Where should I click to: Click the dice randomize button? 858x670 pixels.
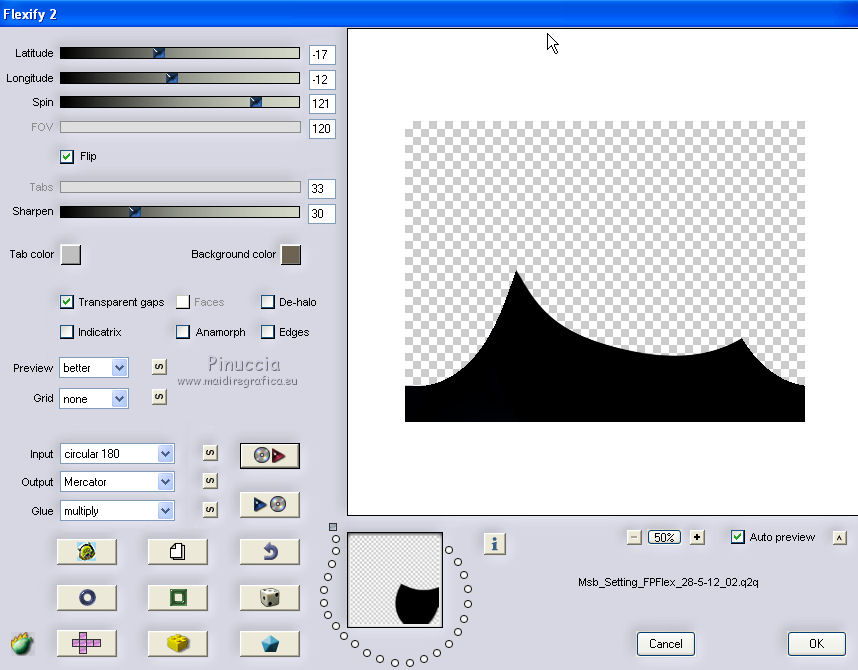pyautogui.click(x=270, y=597)
